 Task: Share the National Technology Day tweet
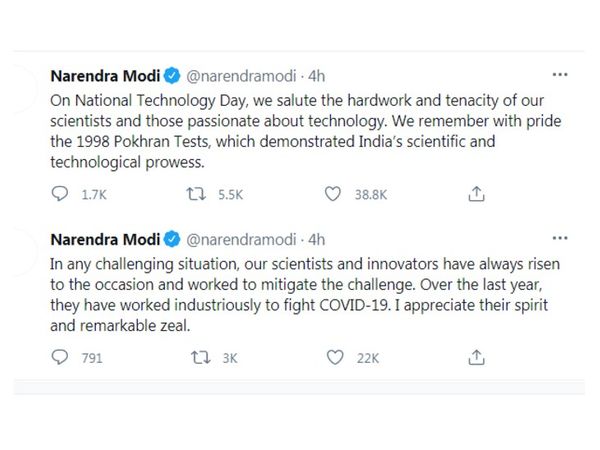(x=476, y=194)
